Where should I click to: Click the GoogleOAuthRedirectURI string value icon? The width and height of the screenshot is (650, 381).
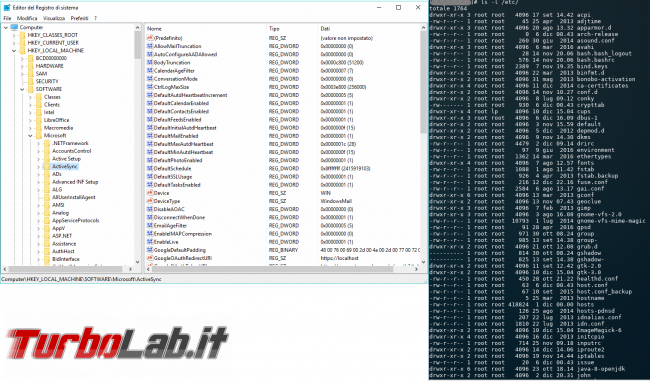coord(150,258)
